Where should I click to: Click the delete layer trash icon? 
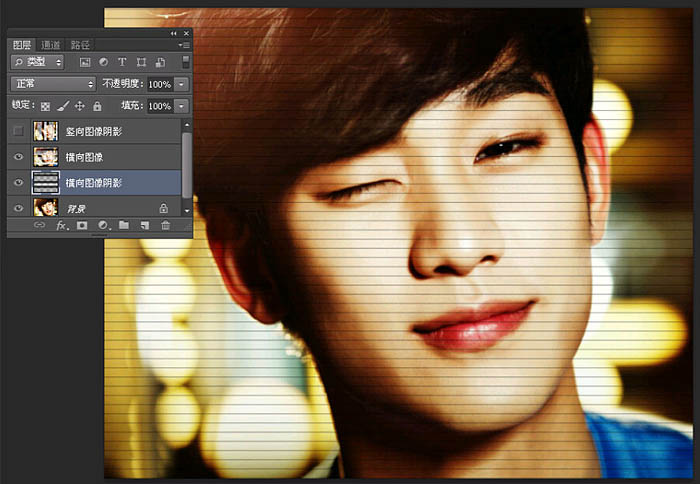(x=166, y=225)
